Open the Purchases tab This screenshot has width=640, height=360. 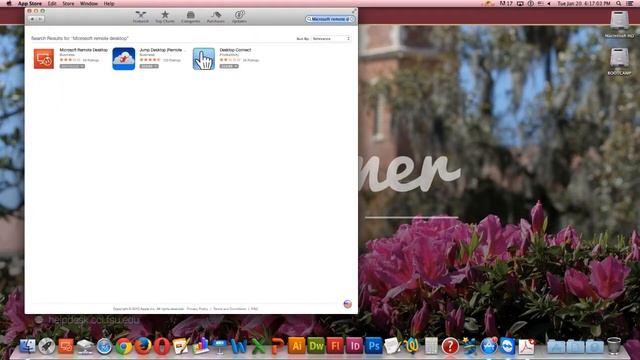216,17
